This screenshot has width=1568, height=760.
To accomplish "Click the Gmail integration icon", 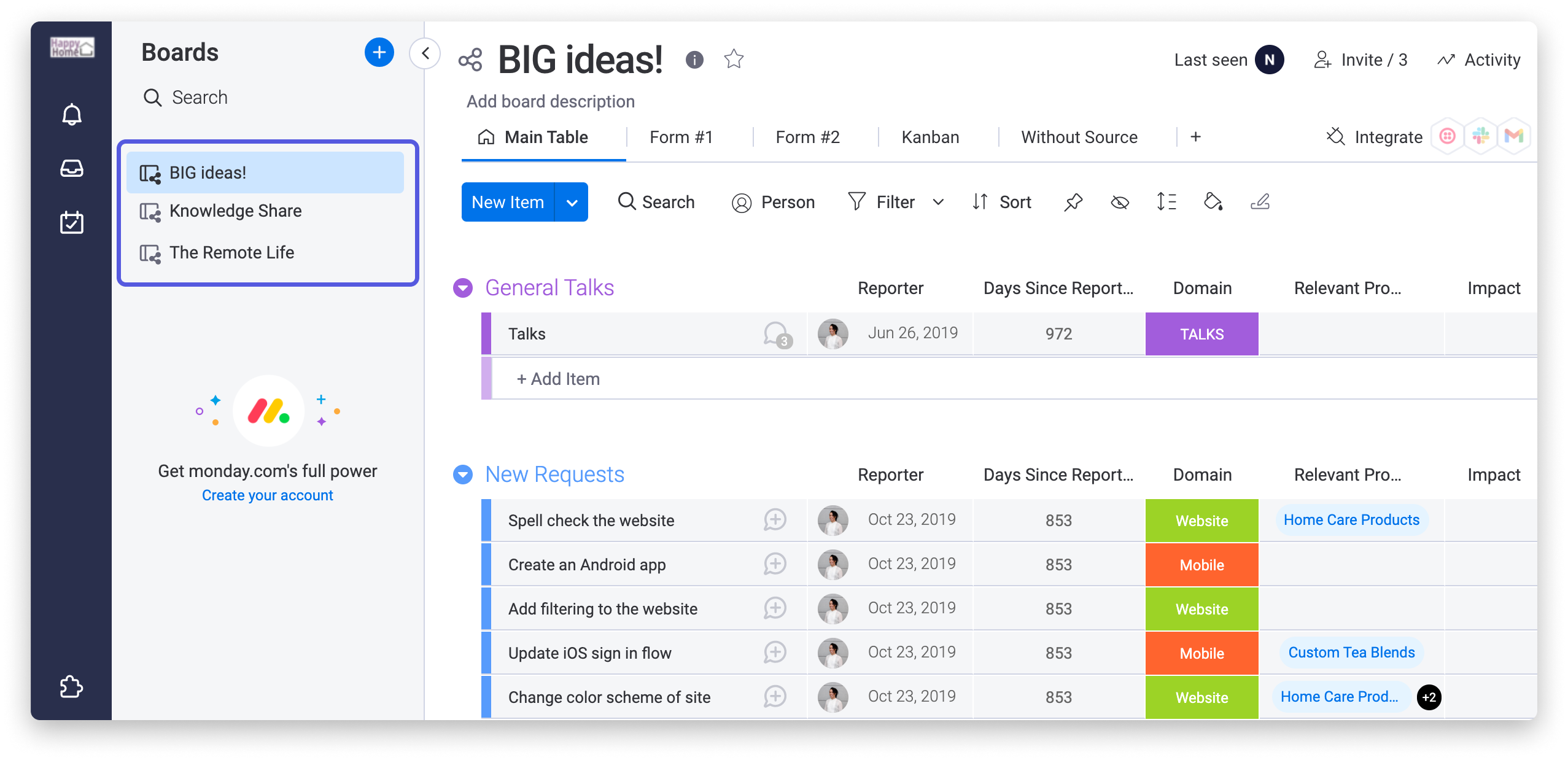I will click(x=1514, y=136).
